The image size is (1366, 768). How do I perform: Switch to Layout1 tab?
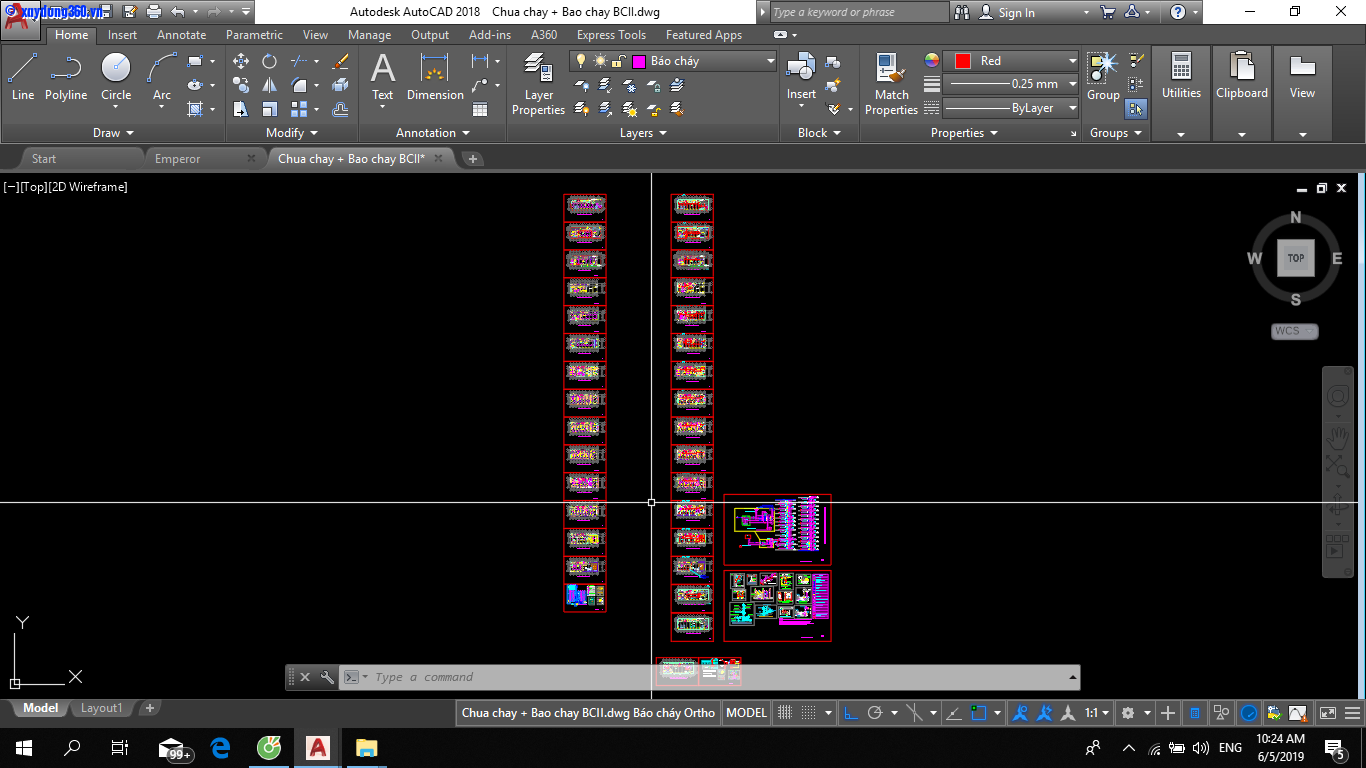pyautogui.click(x=101, y=708)
